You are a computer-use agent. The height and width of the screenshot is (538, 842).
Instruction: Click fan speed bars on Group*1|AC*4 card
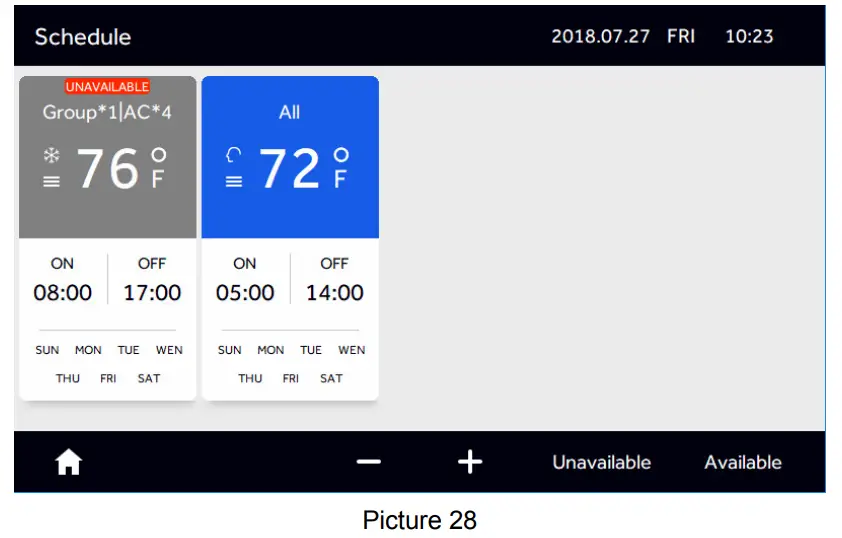point(51,182)
